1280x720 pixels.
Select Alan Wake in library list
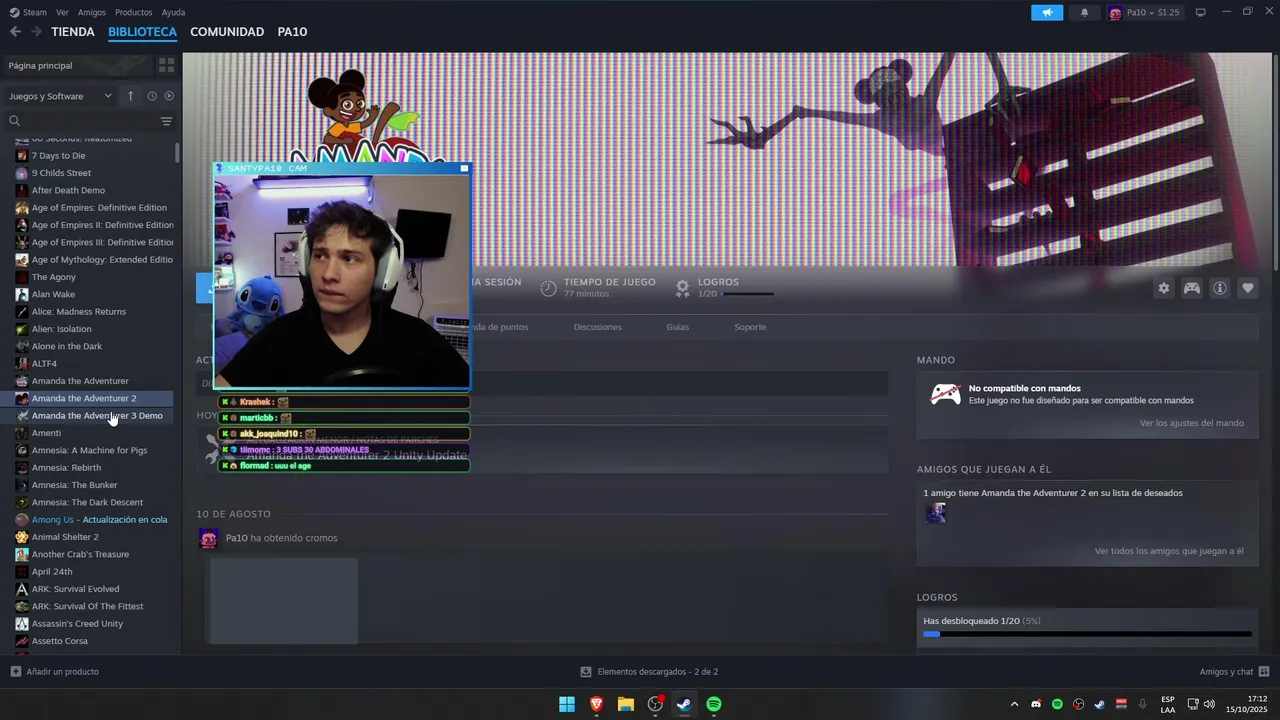[x=88, y=294]
